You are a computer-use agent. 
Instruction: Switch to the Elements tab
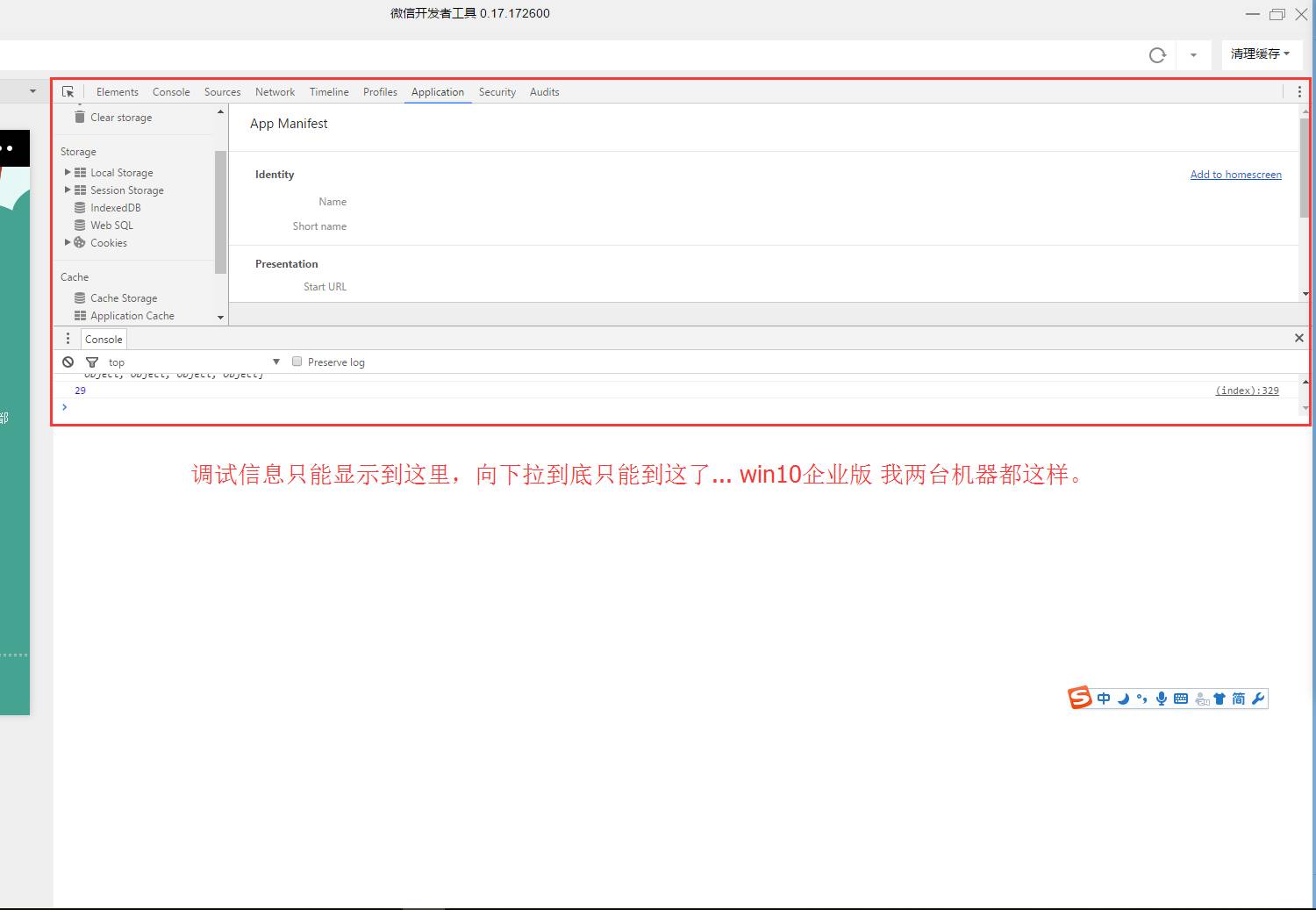click(x=118, y=91)
